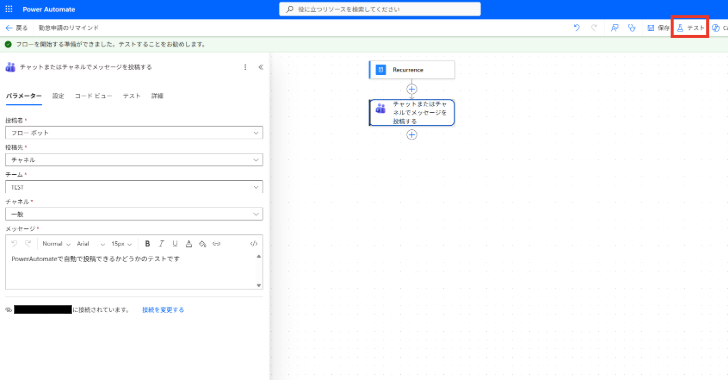Image resolution: width=728 pixels, height=380 pixels.
Task: Open the flow checker stethoscope icon
Action: 631,28
